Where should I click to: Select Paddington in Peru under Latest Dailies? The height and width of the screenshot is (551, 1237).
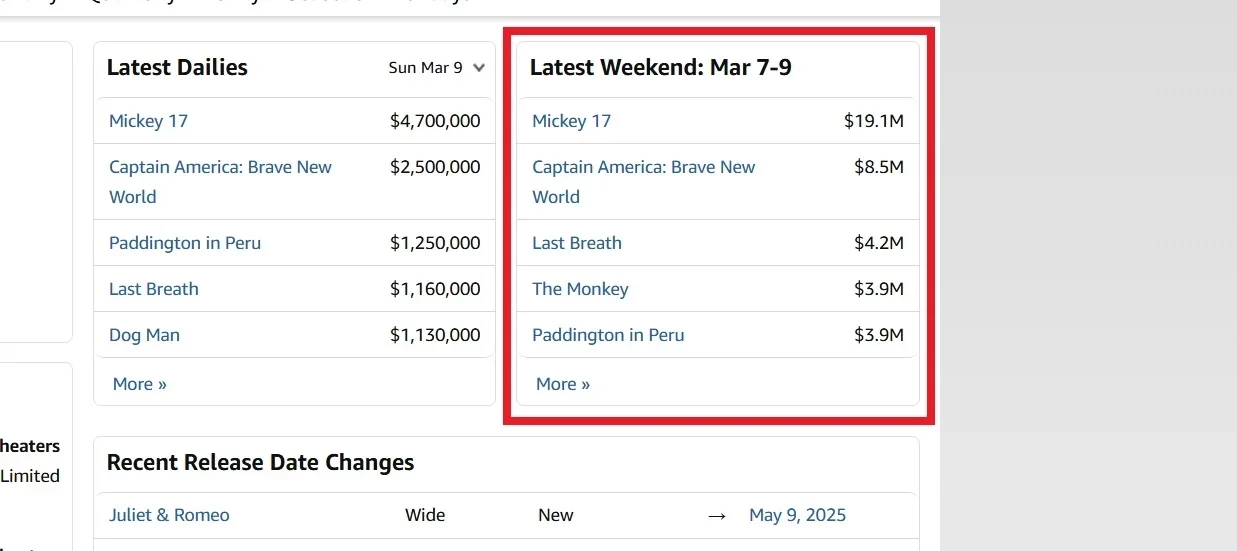pos(185,243)
